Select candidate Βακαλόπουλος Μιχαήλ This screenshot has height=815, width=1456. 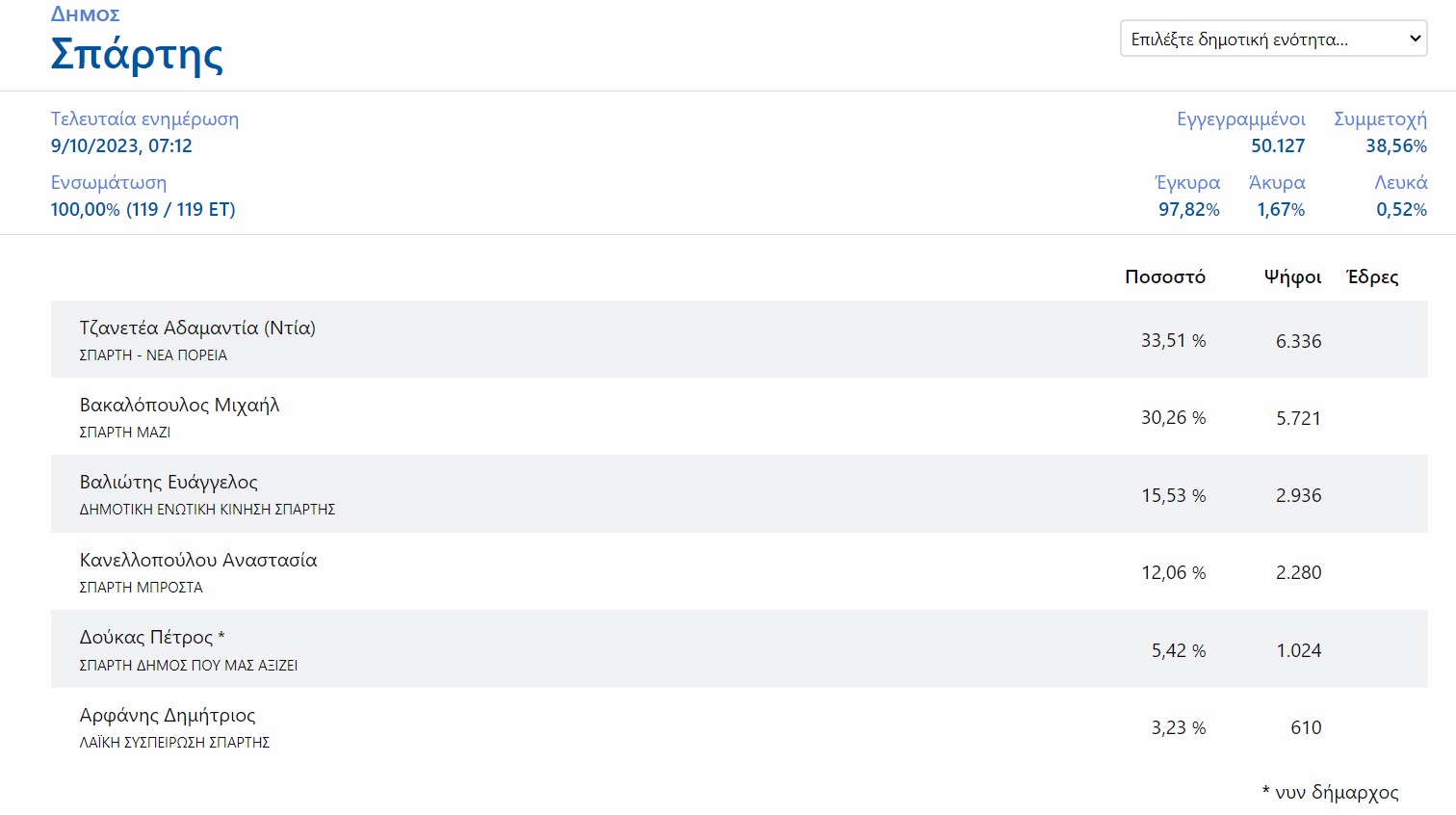coord(739,416)
